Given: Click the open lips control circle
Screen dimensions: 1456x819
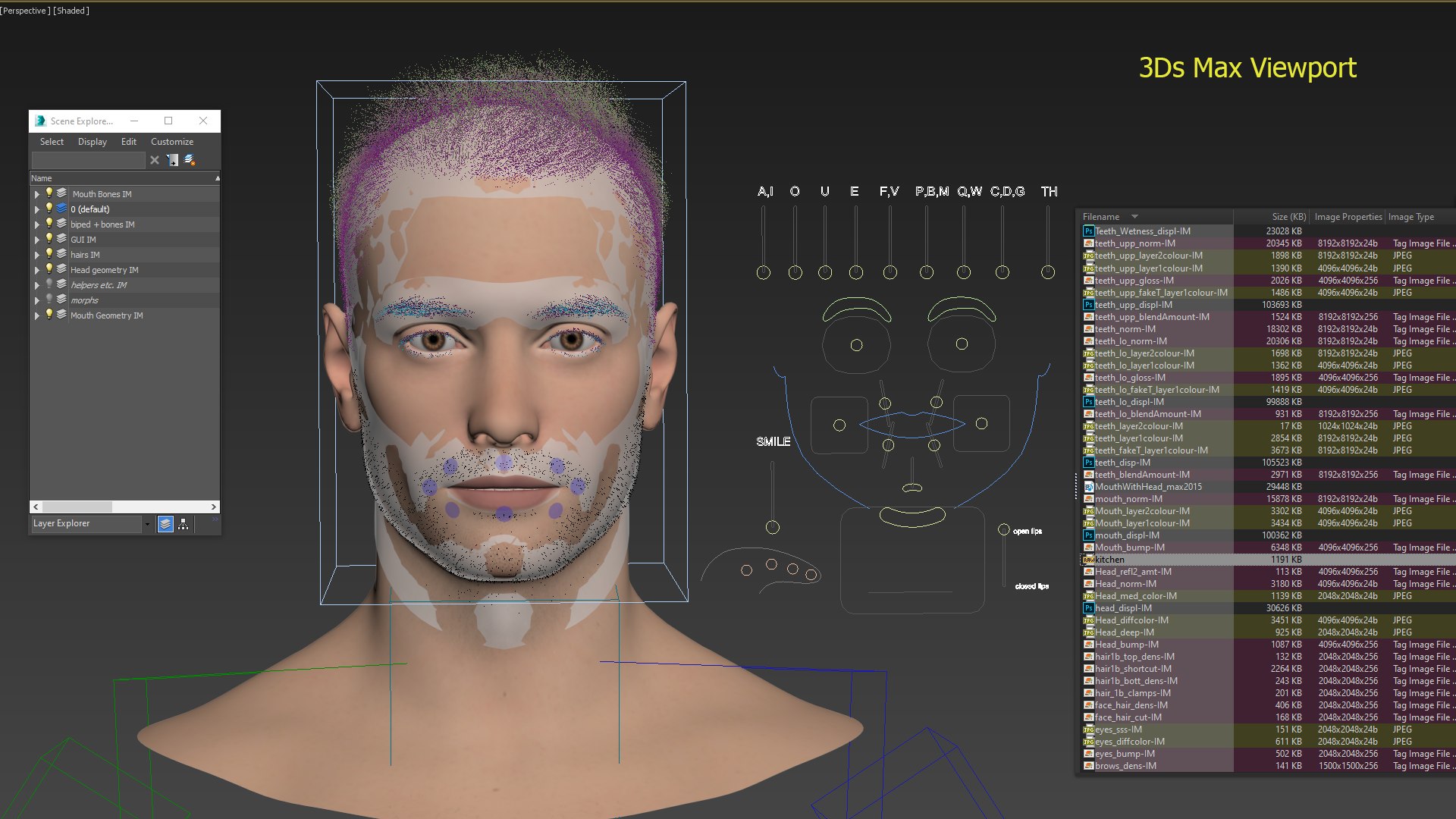Looking at the screenshot, I should (1004, 530).
